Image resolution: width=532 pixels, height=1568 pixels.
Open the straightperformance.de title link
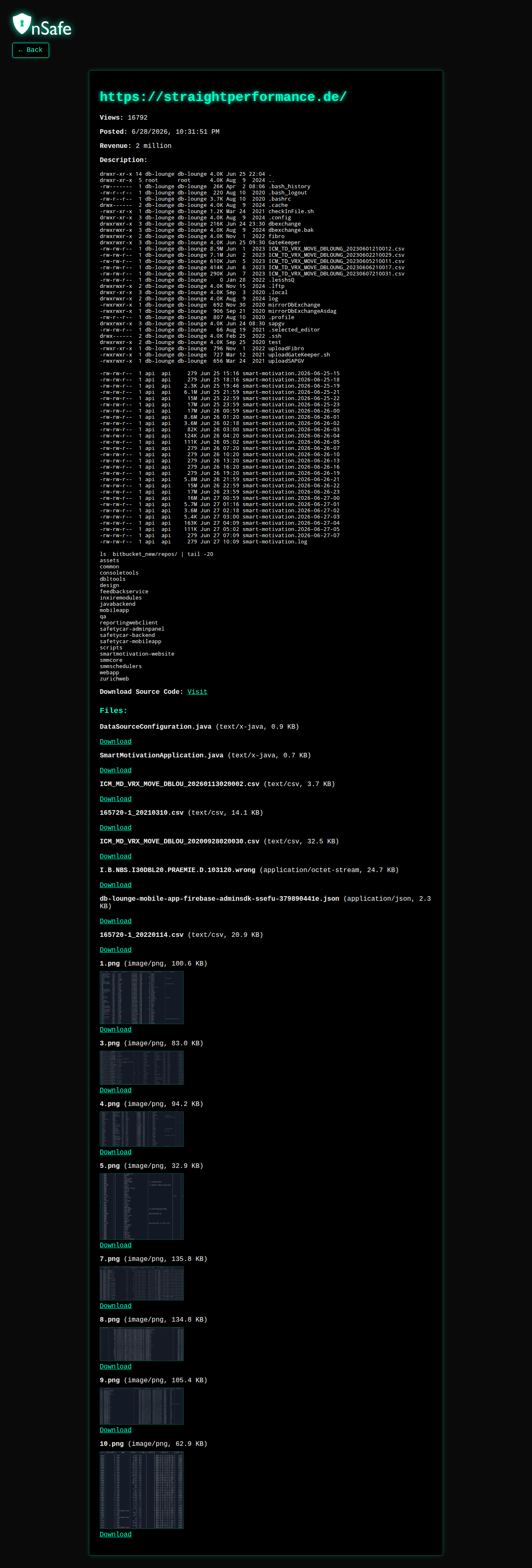coord(223,97)
